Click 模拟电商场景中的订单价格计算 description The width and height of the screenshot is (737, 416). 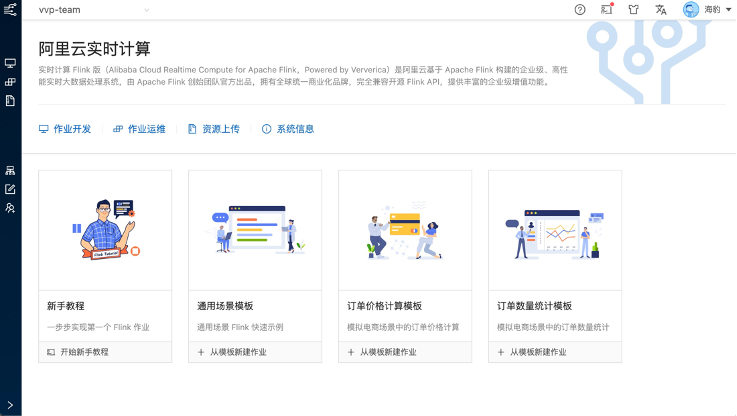pos(403,327)
